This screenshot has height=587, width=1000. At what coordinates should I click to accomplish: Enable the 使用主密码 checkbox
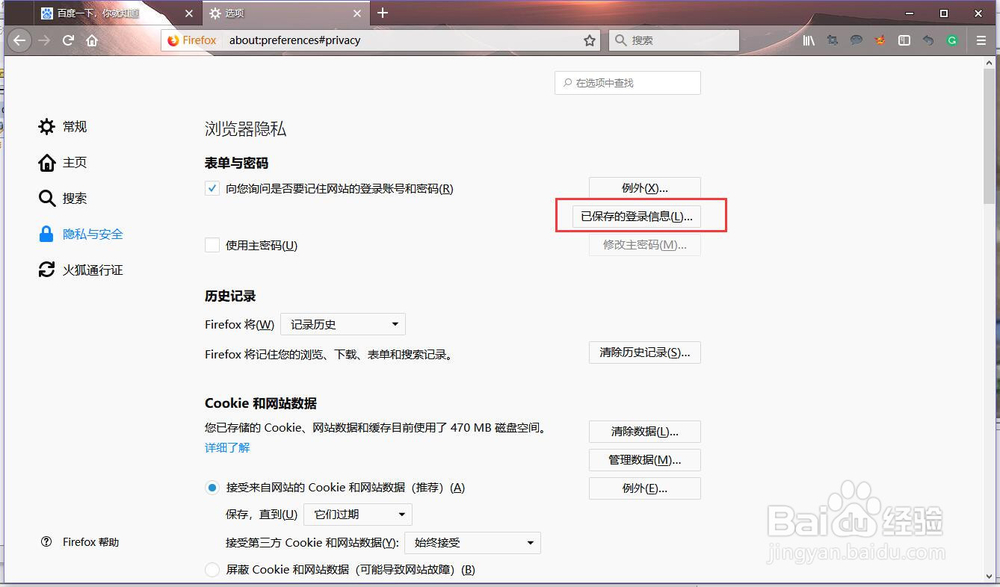(212, 245)
